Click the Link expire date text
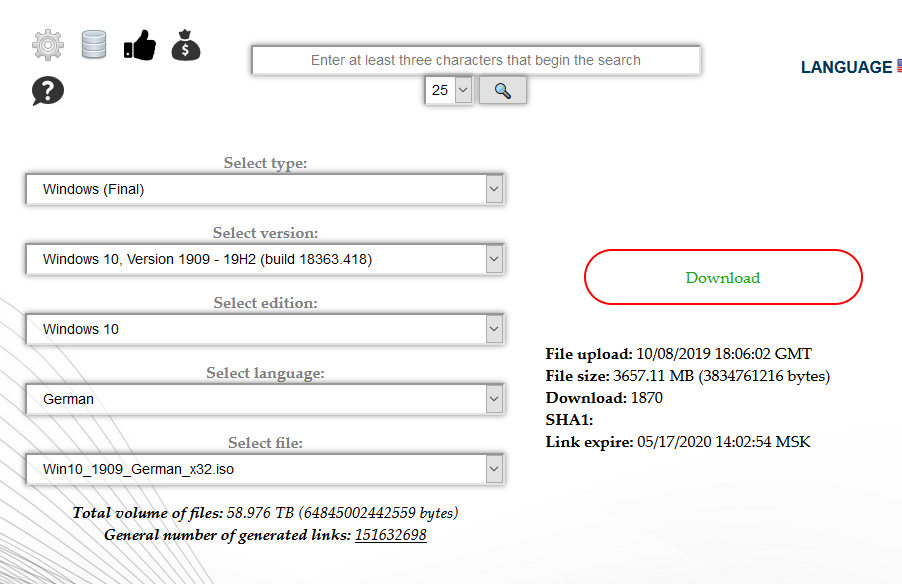Image resolution: width=902 pixels, height=584 pixels. [678, 442]
